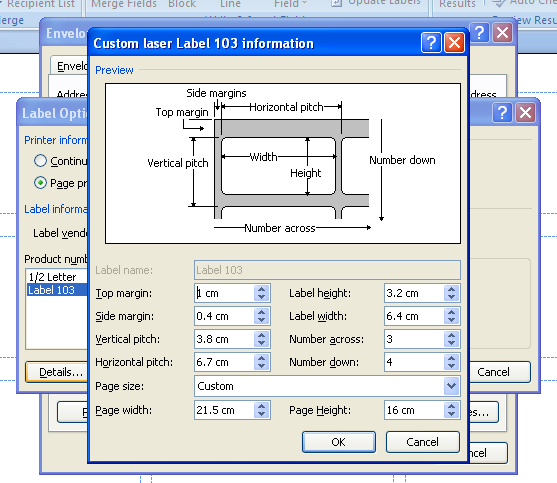Select Page printers radio in Label Options
Viewport: 557px width, 483px height.
coord(40,183)
